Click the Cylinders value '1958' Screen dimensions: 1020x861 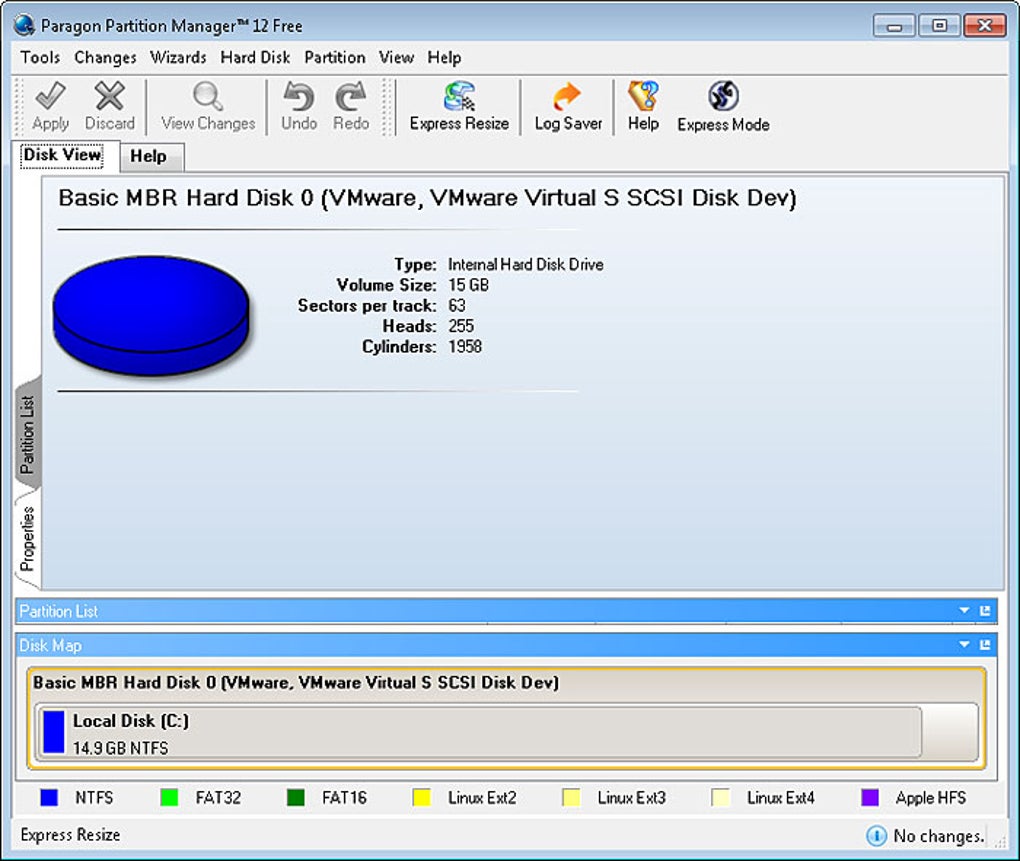coord(464,346)
